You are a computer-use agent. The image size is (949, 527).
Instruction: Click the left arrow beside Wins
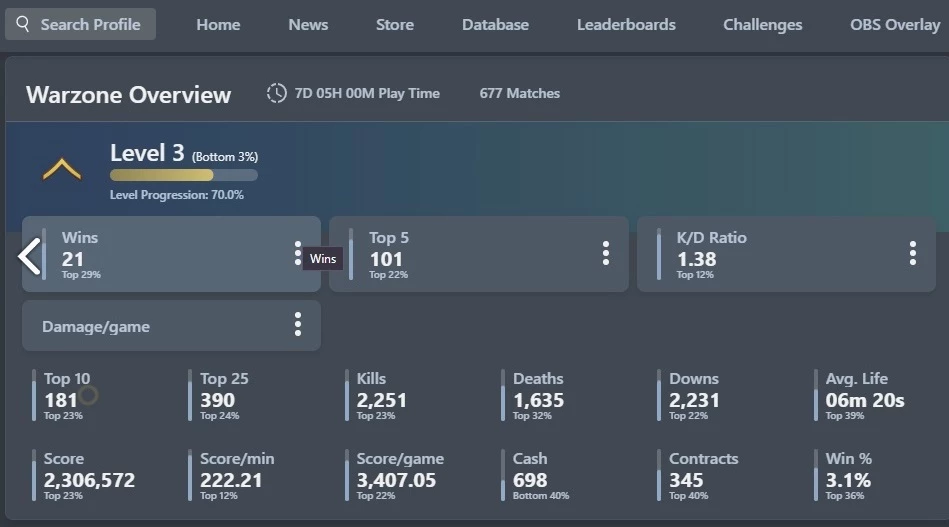tap(29, 256)
